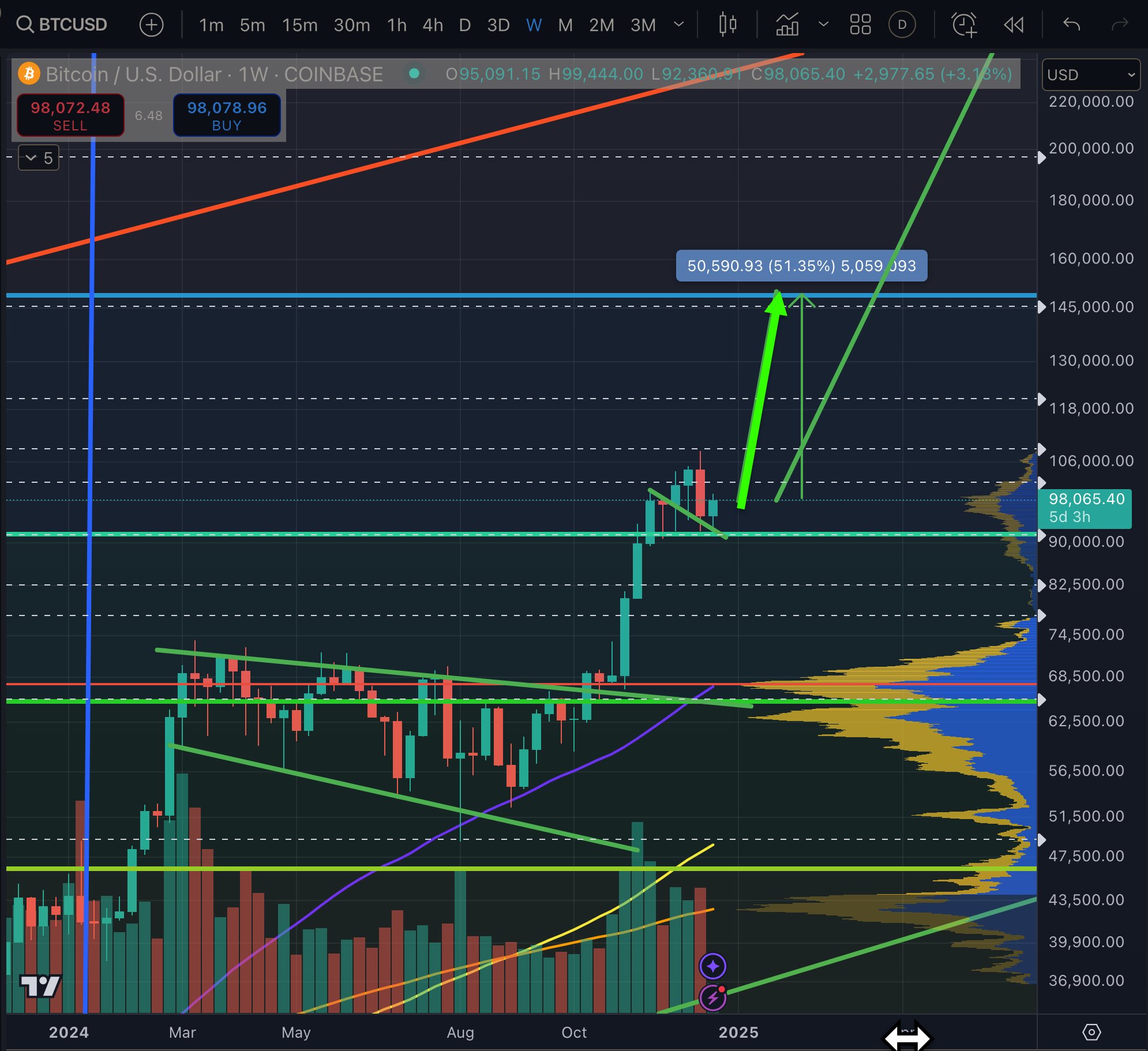Click the create alert clock icon
Screen dimensions: 1148x1051
pyautogui.click(x=963, y=24)
